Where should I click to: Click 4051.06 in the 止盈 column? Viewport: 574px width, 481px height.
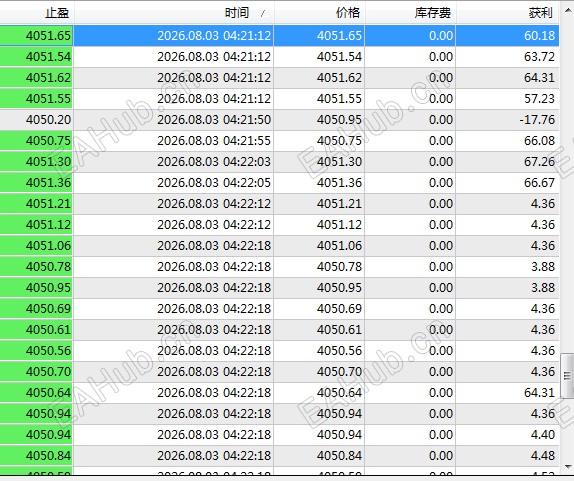click(x=48, y=246)
